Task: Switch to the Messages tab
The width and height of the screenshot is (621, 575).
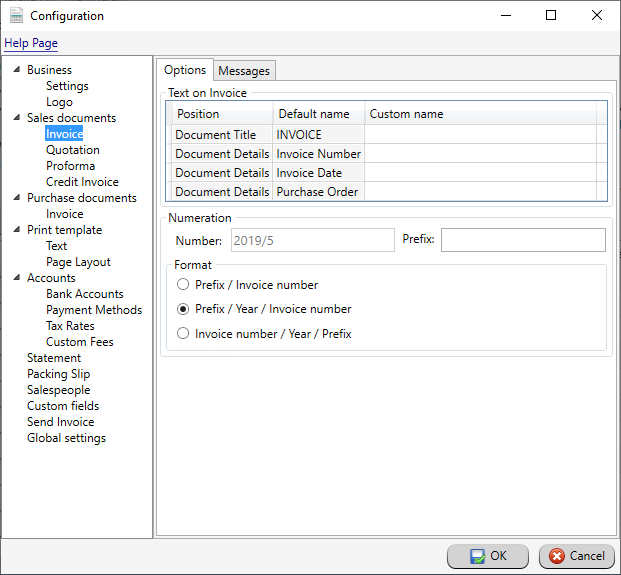Action: 244,70
